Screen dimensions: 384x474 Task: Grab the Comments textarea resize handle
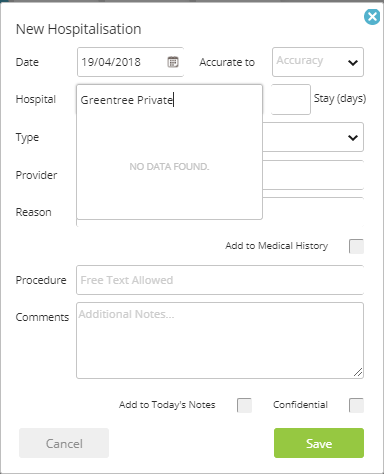click(x=358, y=373)
